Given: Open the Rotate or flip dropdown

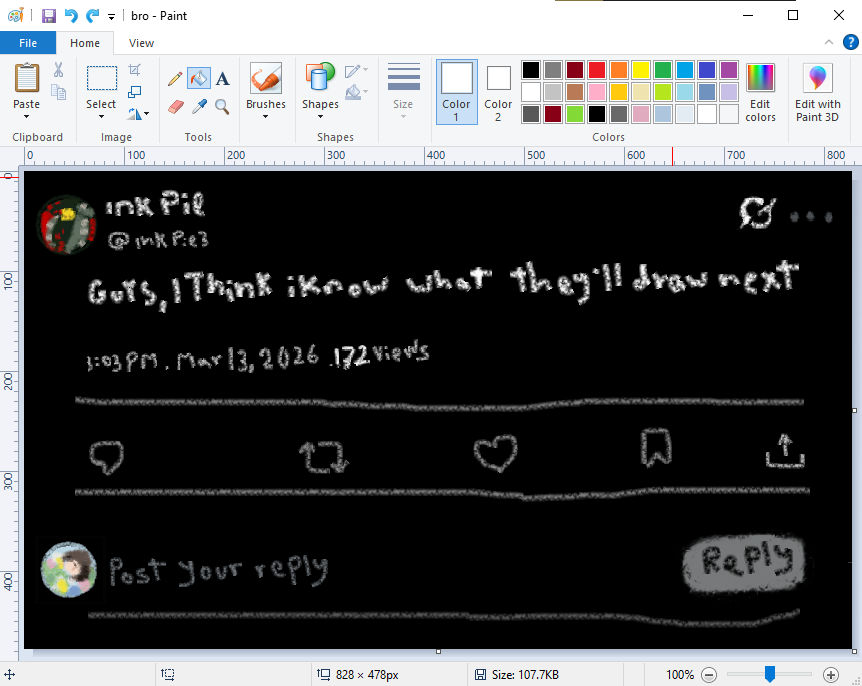Looking at the screenshot, I should (x=138, y=114).
